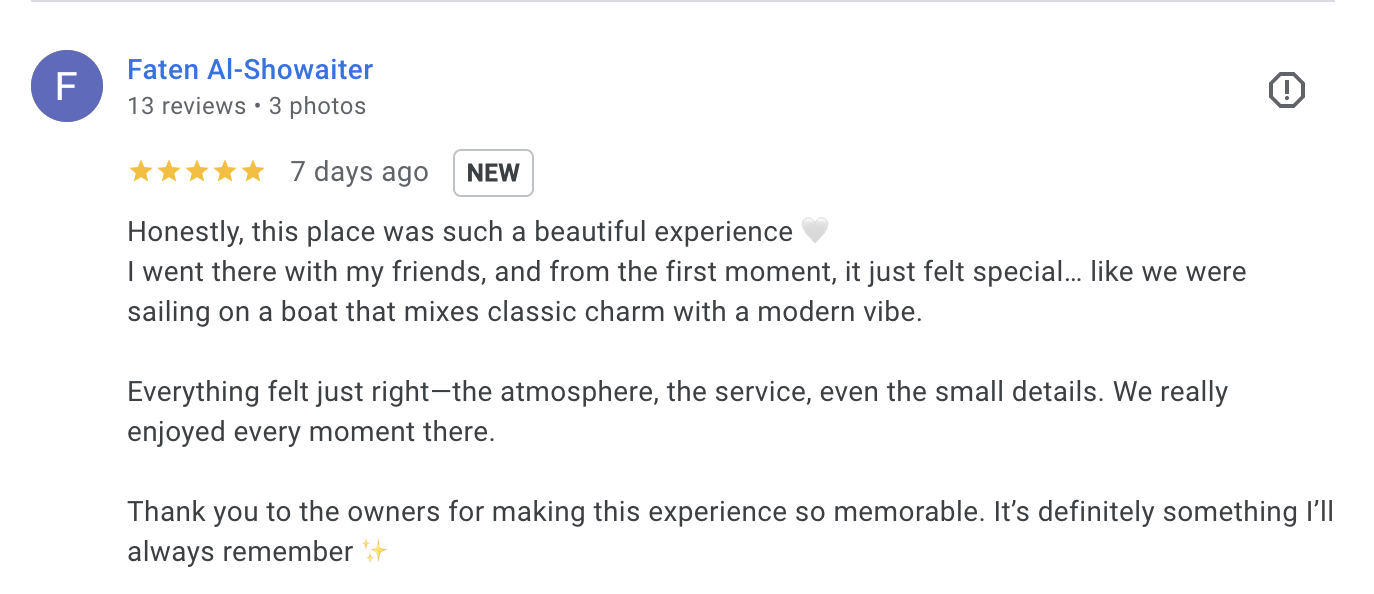Click the line 'sailing on a boat that mixes'
The height and width of the screenshot is (594, 1374).
pos(525,312)
